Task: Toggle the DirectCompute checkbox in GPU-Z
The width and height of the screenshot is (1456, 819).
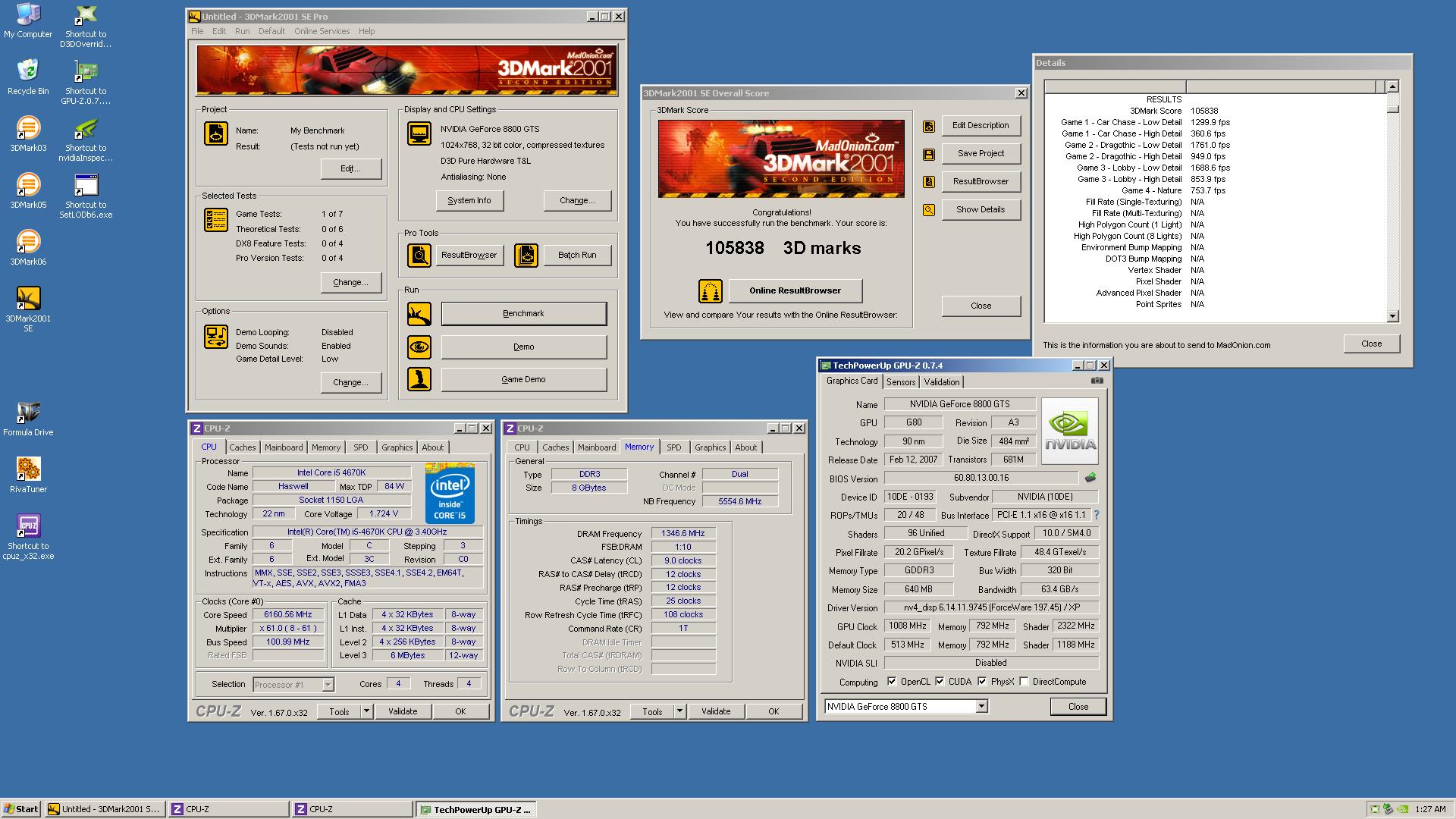Action: (1024, 681)
